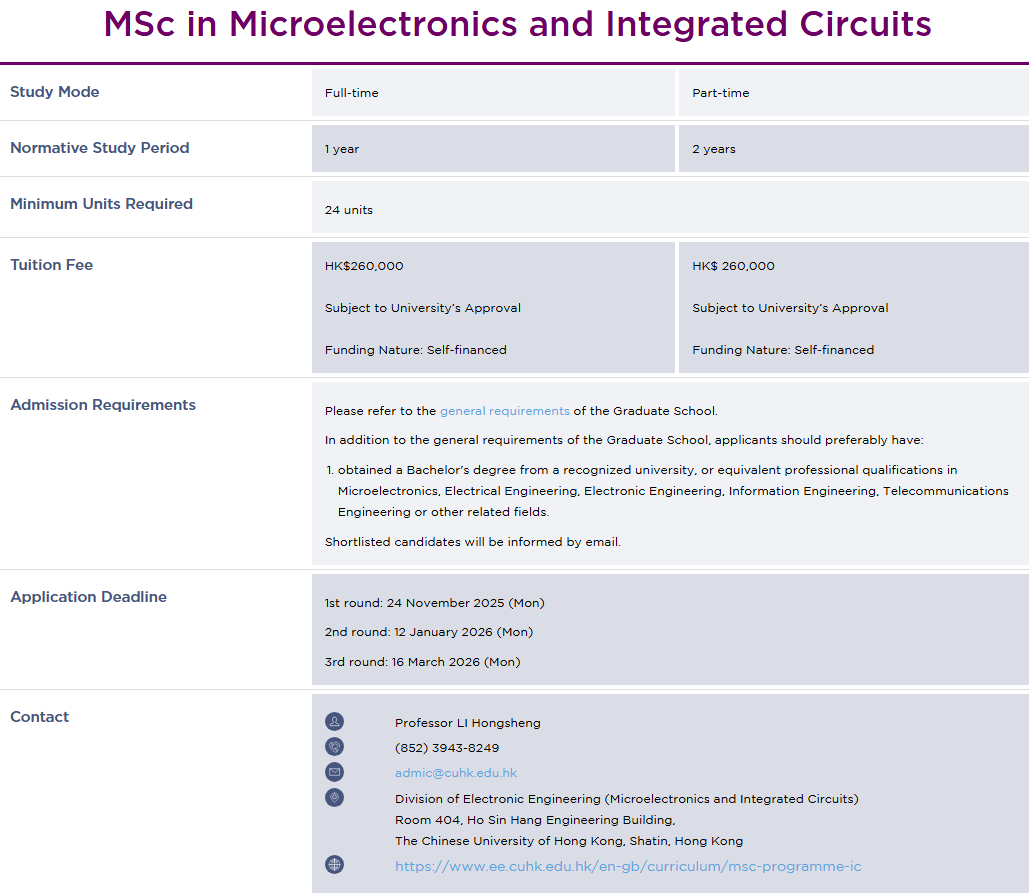This screenshot has height=893, width=1029.
Task: Click the 3rd round deadline date
Action: click(x=422, y=662)
